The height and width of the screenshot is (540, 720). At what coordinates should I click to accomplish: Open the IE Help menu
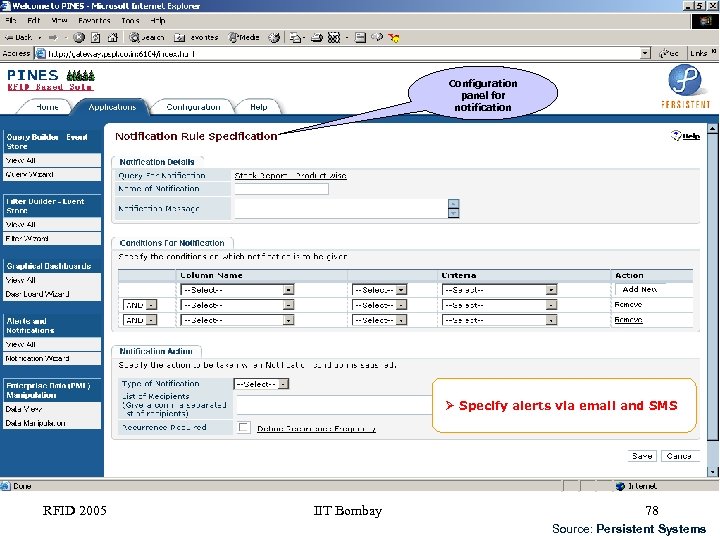pyautogui.click(x=158, y=20)
